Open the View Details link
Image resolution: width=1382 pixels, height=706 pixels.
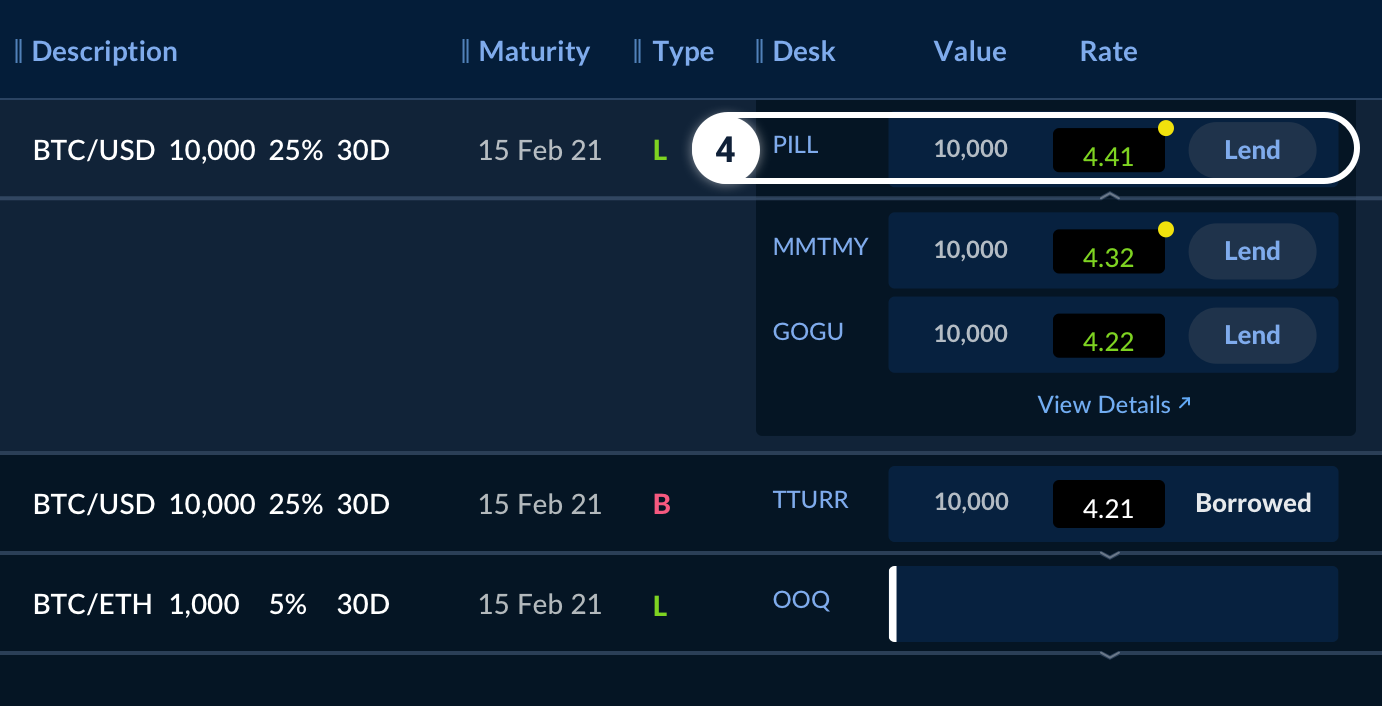[1114, 405]
